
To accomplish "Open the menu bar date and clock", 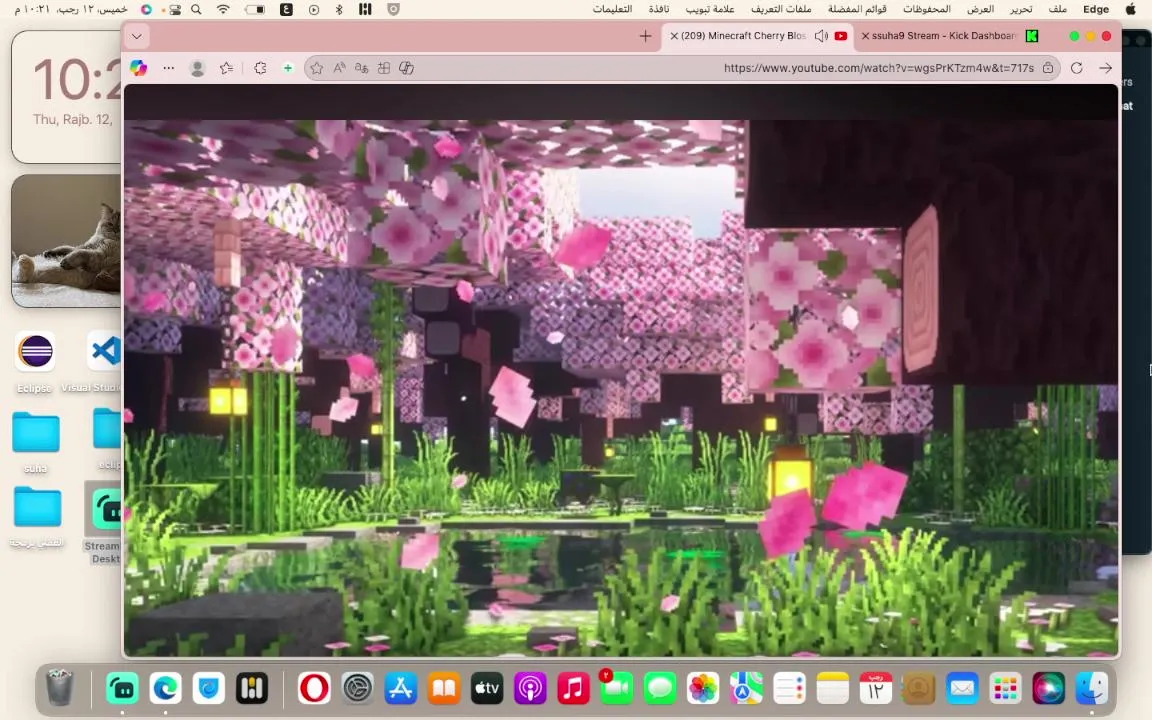I will [71, 10].
